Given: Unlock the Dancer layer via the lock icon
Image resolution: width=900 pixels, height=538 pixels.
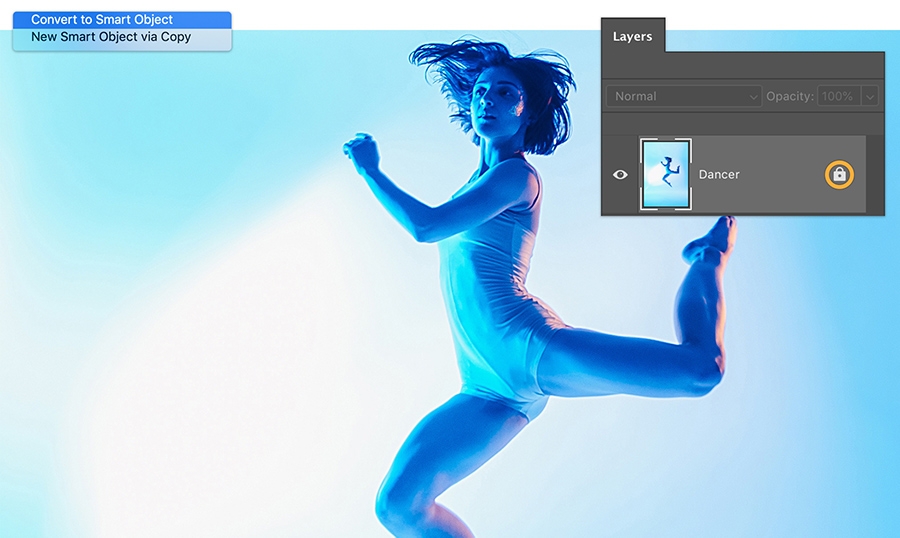Looking at the screenshot, I should click(x=839, y=175).
